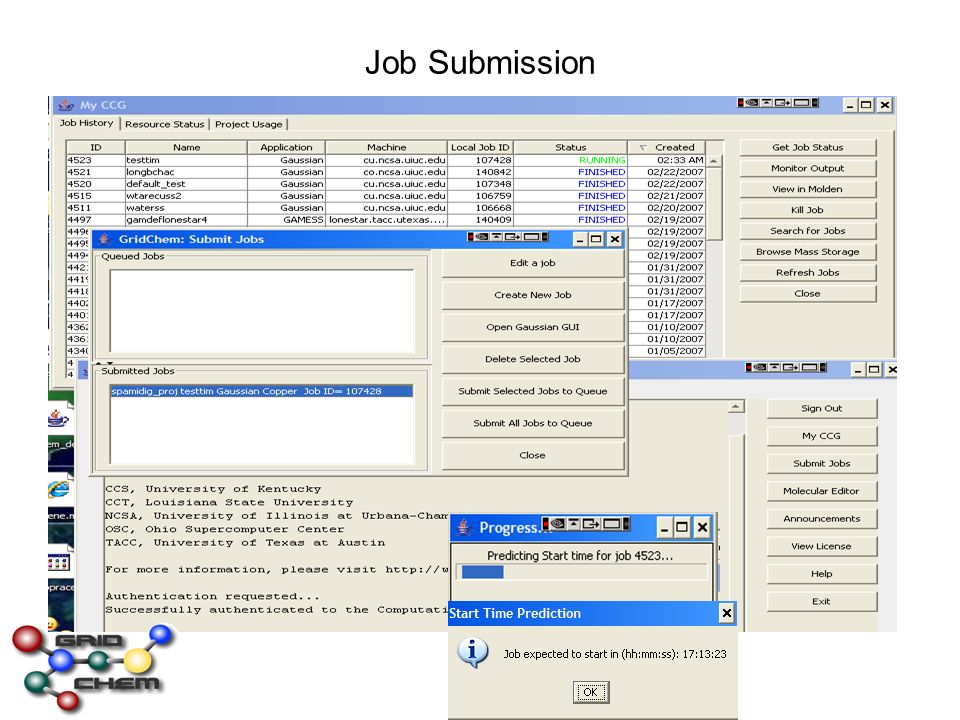Click the Announcements button
This screenshot has width=960, height=720.
tap(822, 519)
